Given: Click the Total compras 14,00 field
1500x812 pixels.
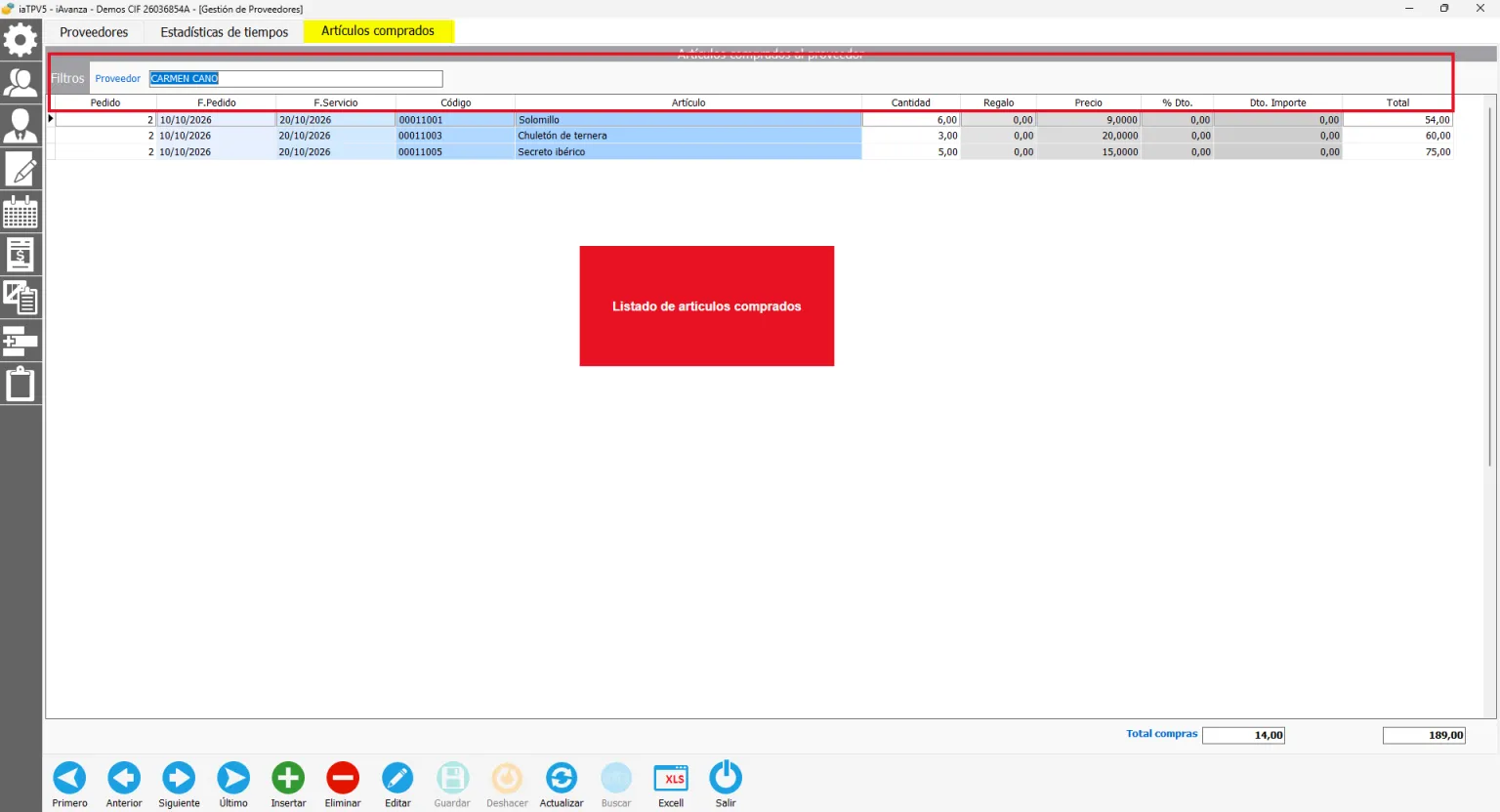Looking at the screenshot, I should (x=1243, y=736).
